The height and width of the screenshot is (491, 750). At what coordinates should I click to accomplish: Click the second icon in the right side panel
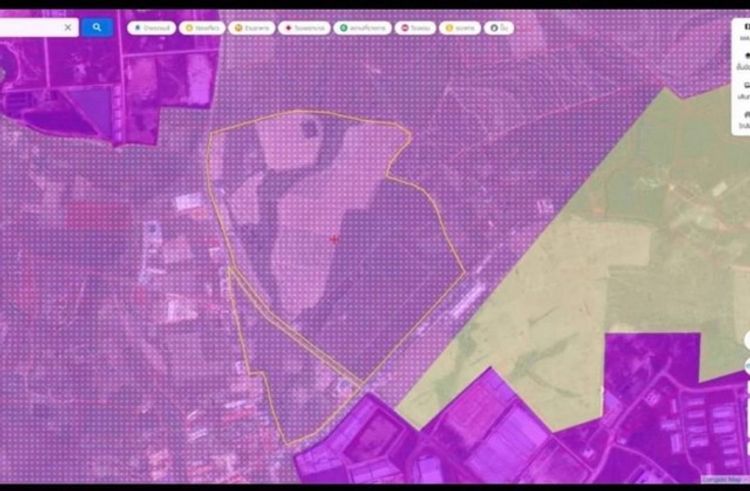coord(746,58)
